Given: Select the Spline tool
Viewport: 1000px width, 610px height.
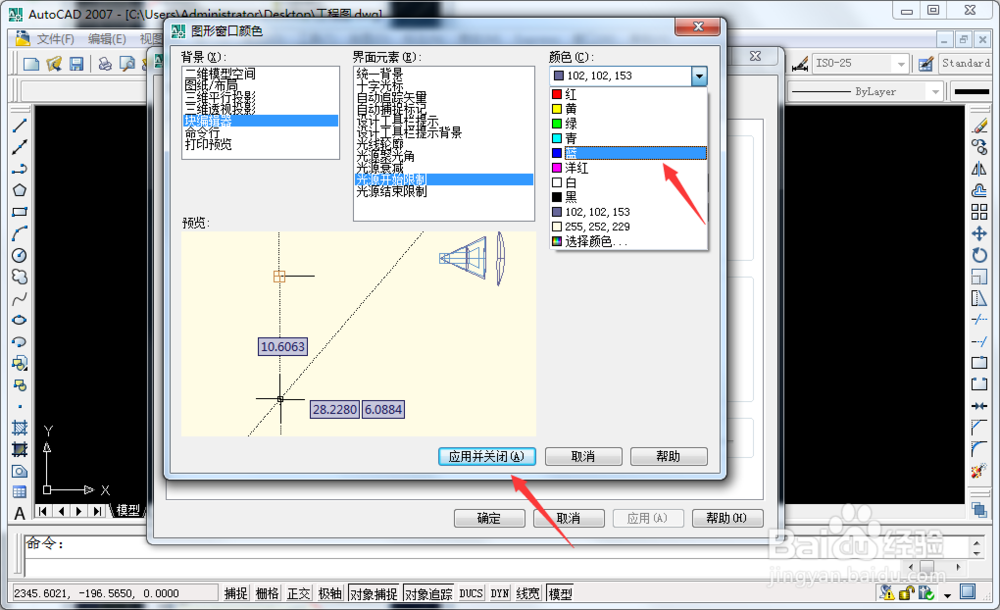Looking at the screenshot, I should click(19, 299).
